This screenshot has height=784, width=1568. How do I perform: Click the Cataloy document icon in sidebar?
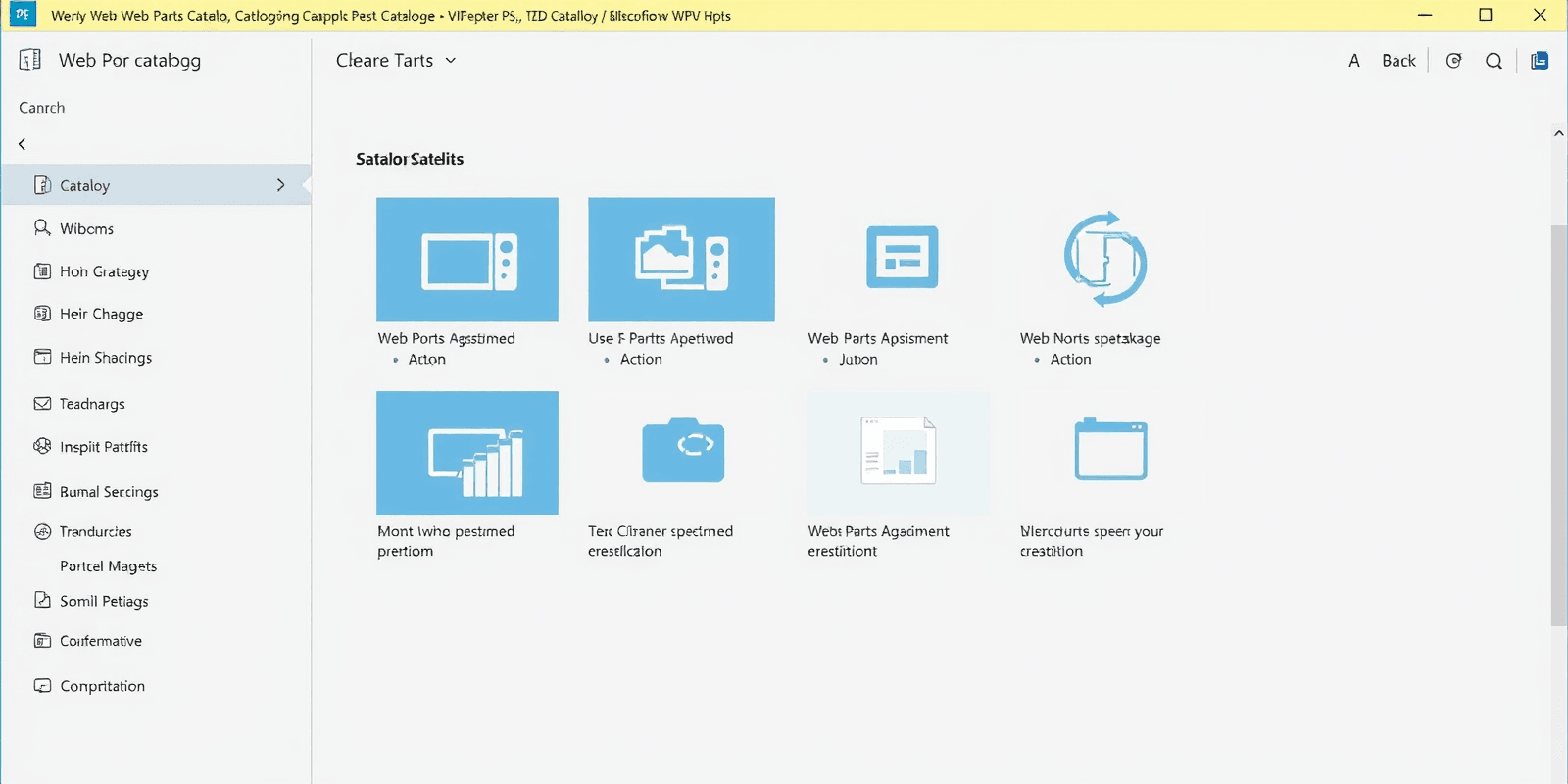pyautogui.click(x=42, y=185)
